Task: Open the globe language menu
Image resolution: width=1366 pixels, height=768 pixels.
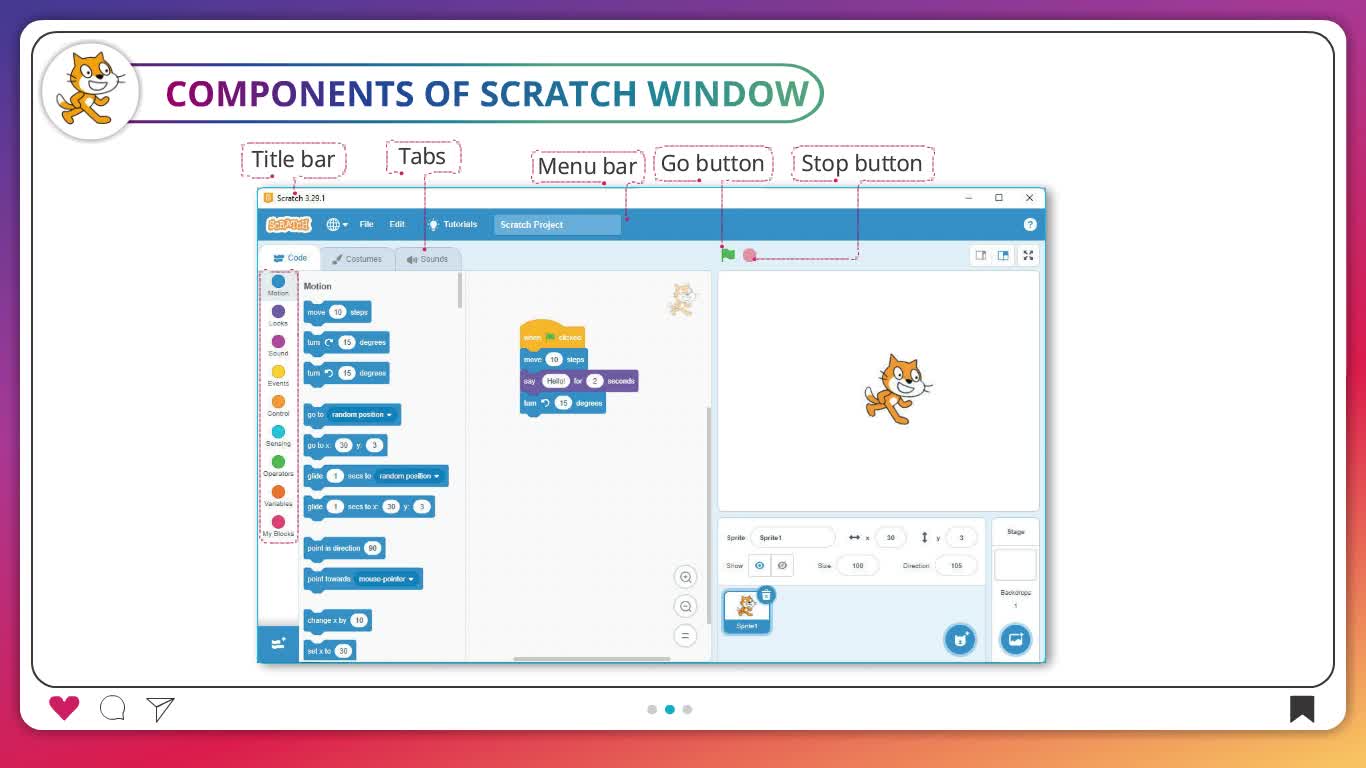Action: coord(337,225)
